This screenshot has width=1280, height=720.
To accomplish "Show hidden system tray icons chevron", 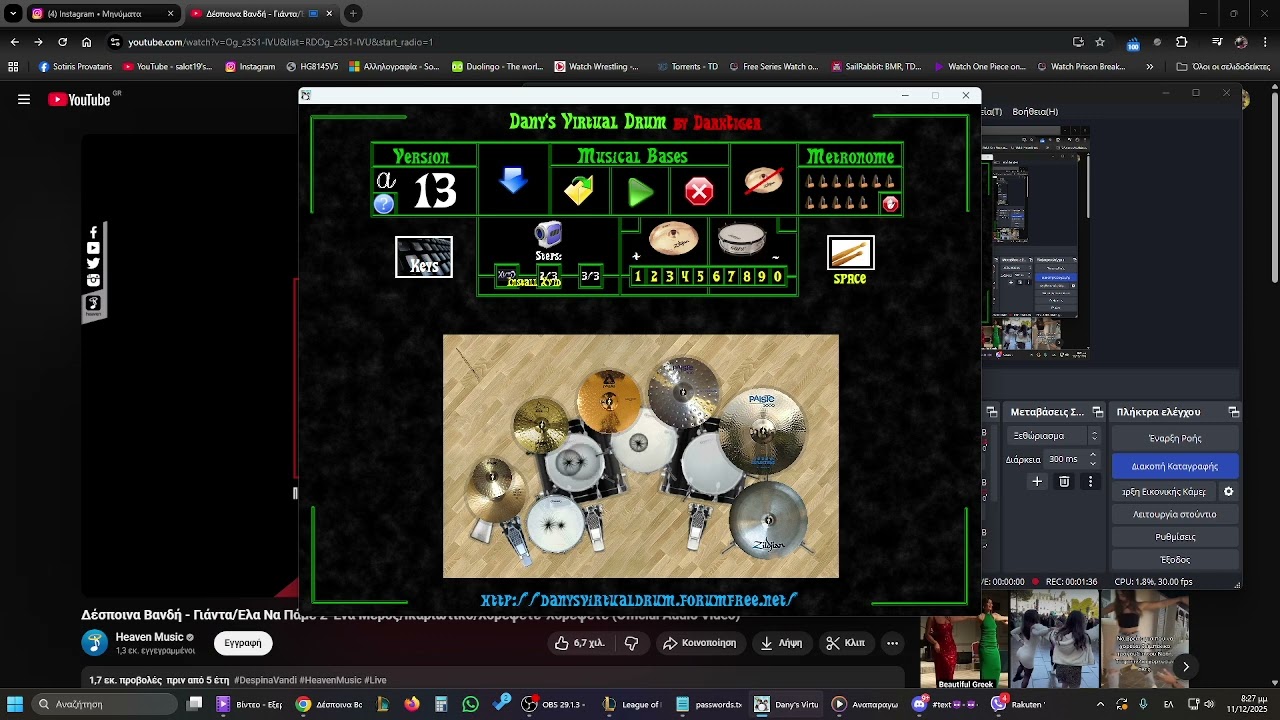I will (1100, 704).
